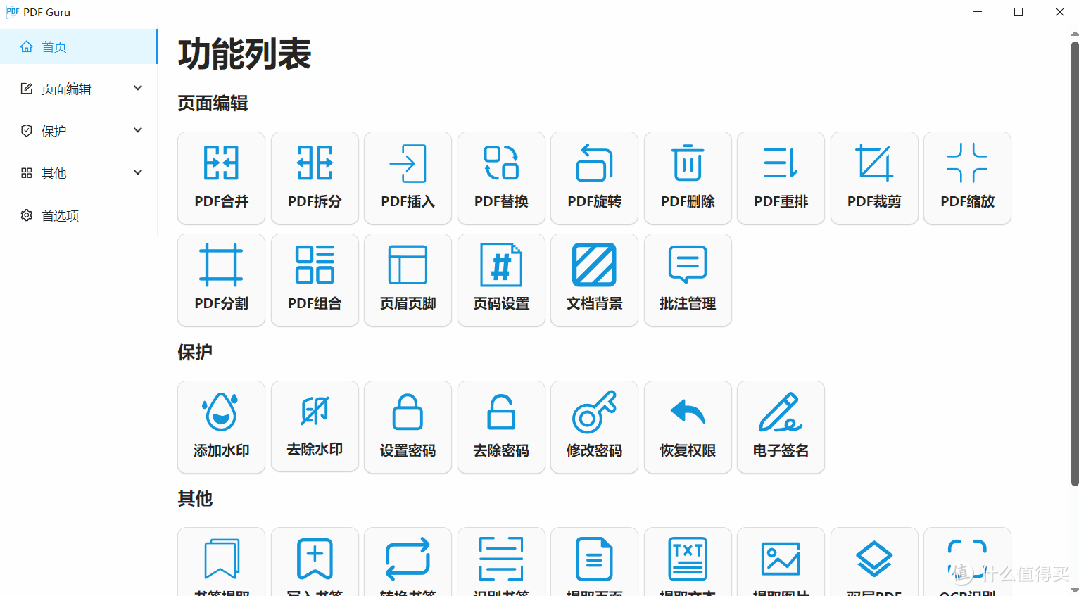
Task: Open the PDF组合 (combine) tool
Action: coord(314,280)
